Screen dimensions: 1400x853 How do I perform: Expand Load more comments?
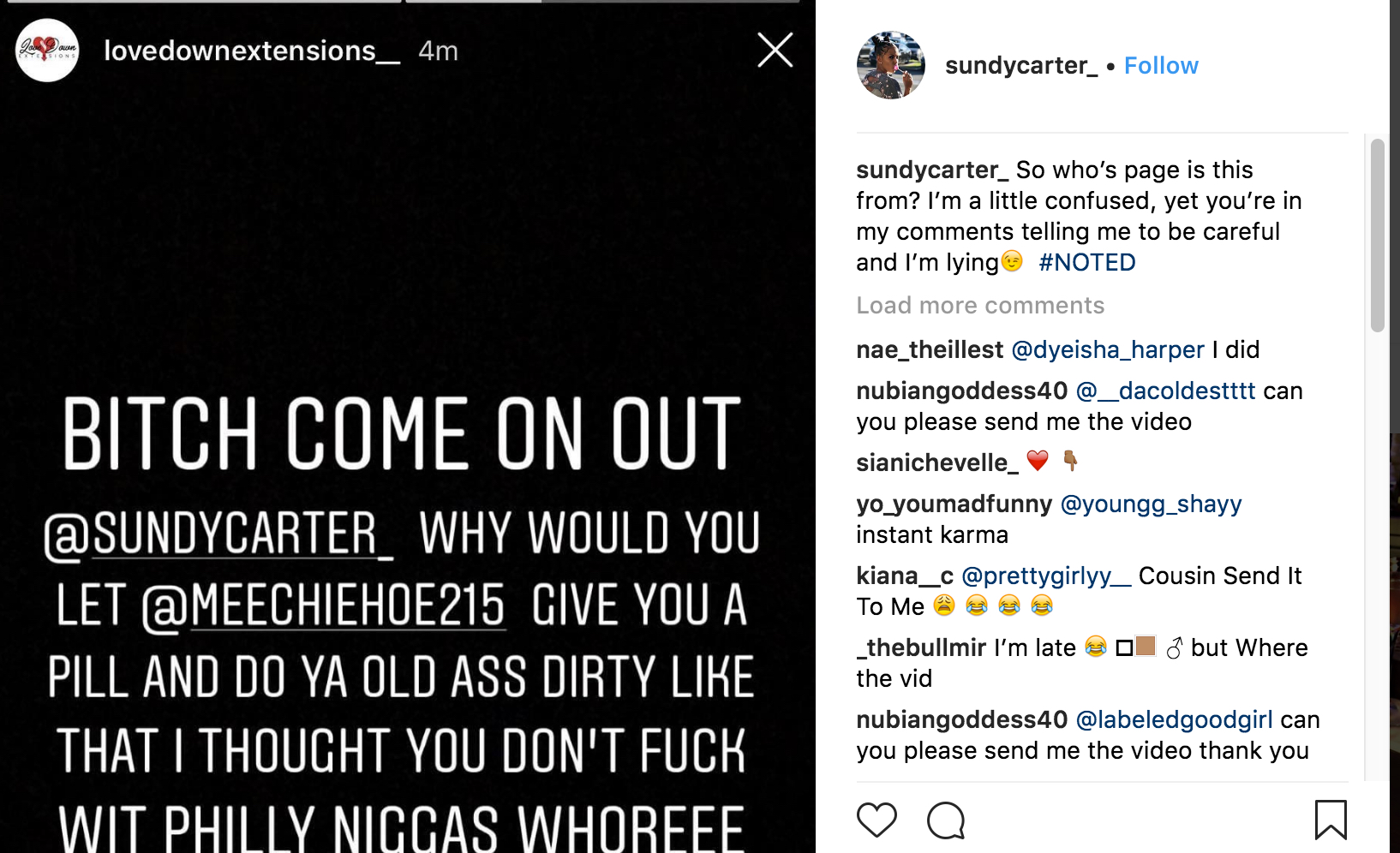(x=980, y=306)
